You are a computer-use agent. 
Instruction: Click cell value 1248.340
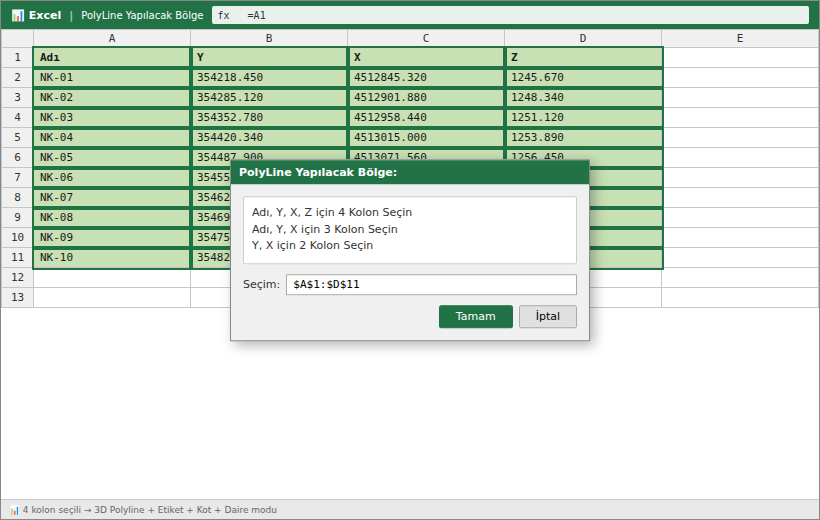point(584,97)
